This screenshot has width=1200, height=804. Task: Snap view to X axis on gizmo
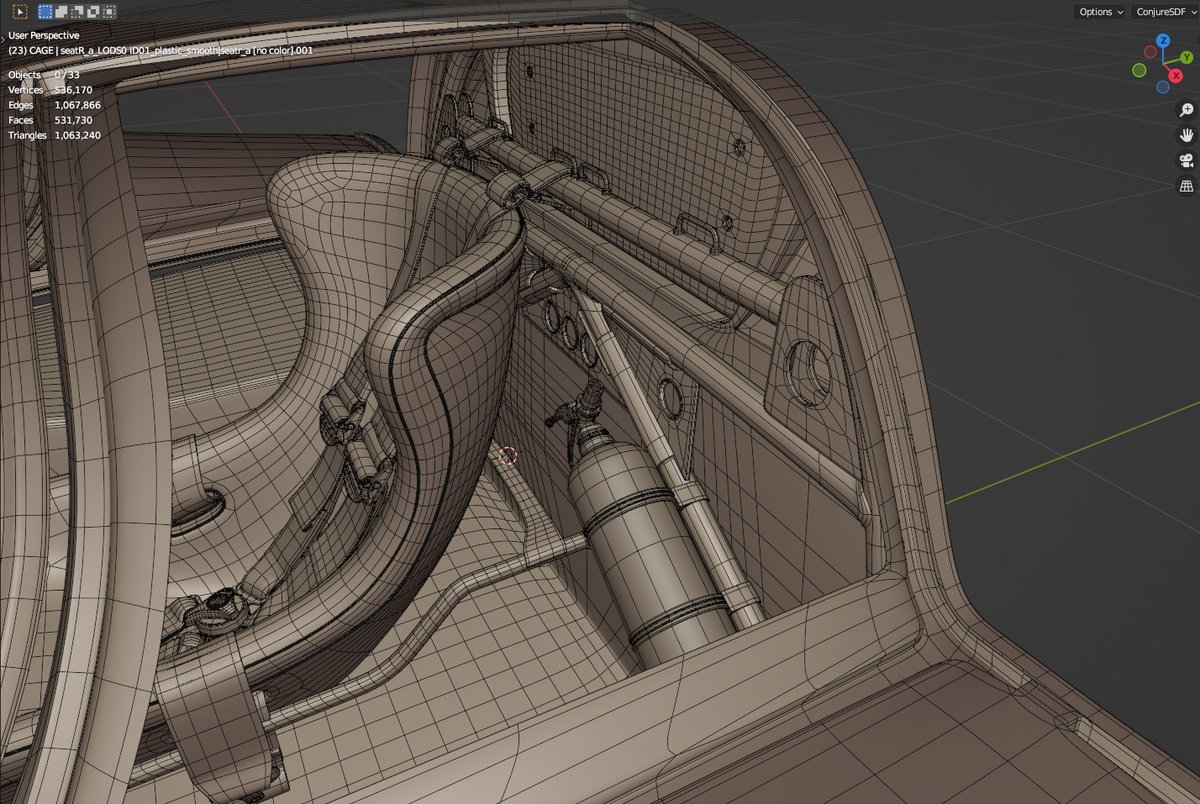click(1174, 76)
